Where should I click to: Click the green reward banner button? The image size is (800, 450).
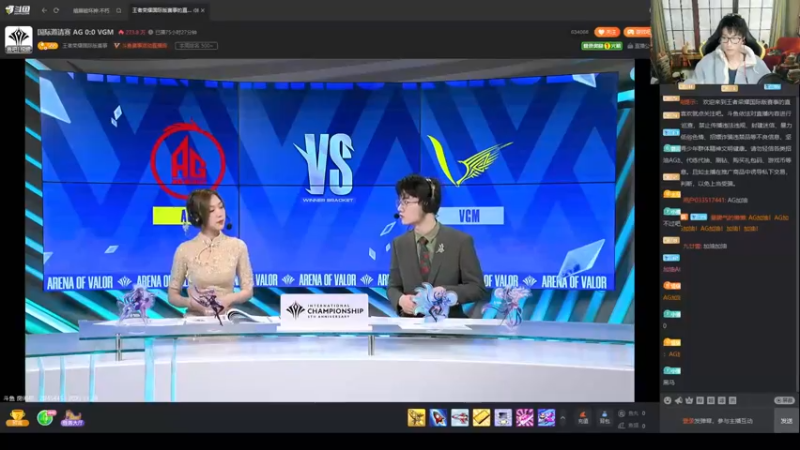(602, 46)
